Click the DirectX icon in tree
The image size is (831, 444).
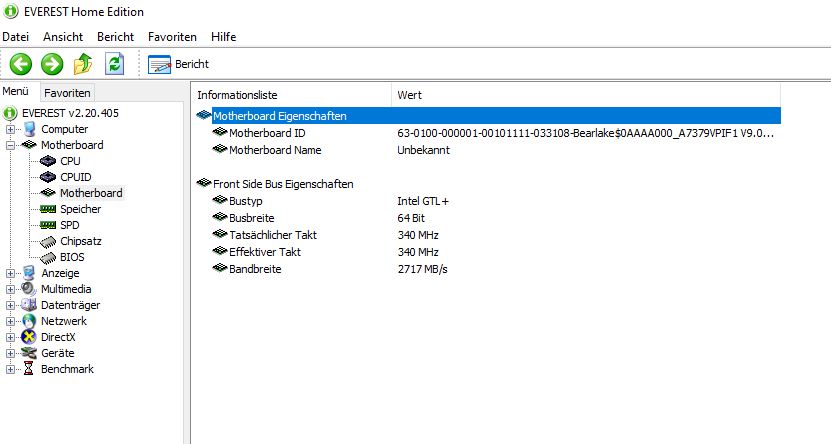pyautogui.click(x=29, y=337)
